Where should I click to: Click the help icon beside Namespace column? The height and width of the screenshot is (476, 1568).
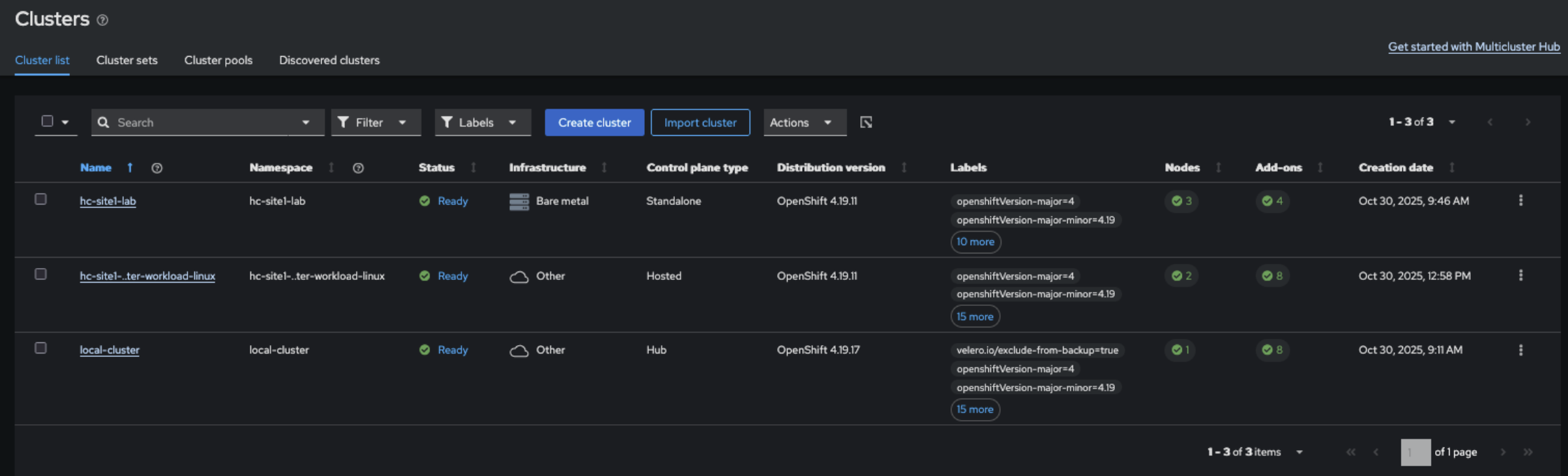pos(358,168)
